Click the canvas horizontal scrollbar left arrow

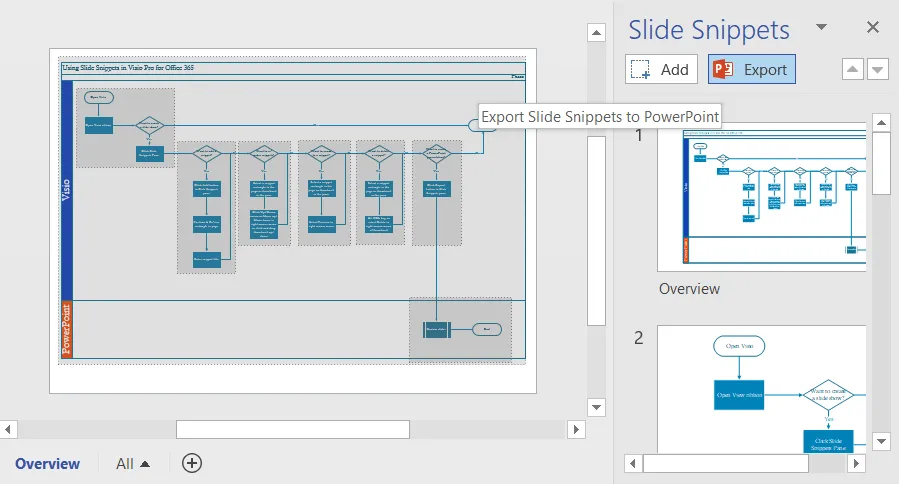pyautogui.click(x=8, y=429)
